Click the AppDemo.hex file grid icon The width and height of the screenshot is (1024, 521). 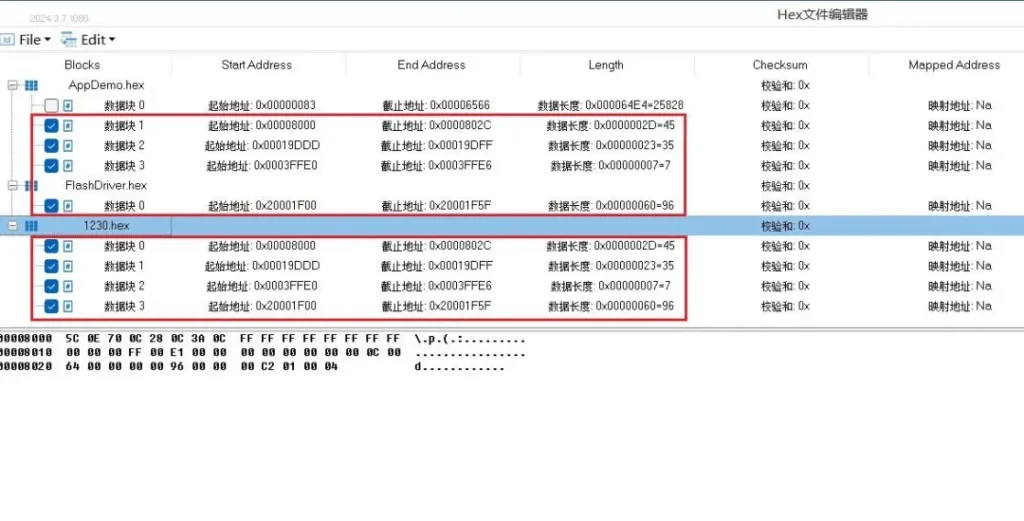click(30, 86)
